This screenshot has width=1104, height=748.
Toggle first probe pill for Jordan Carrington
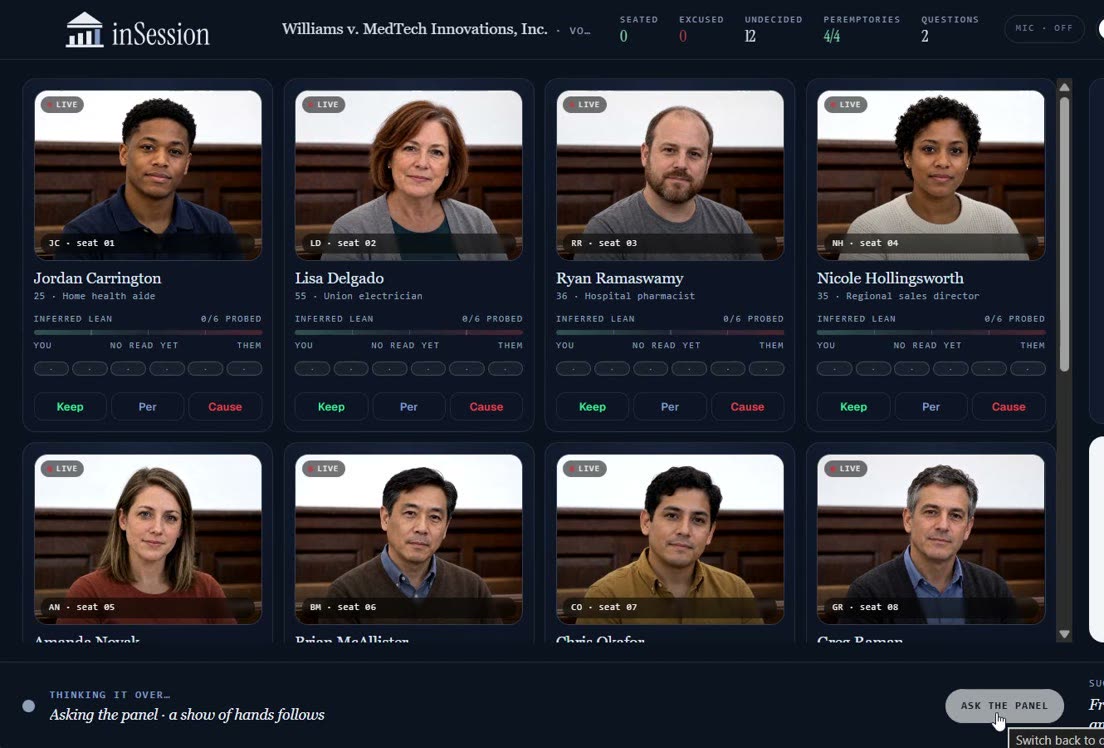point(51,368)
